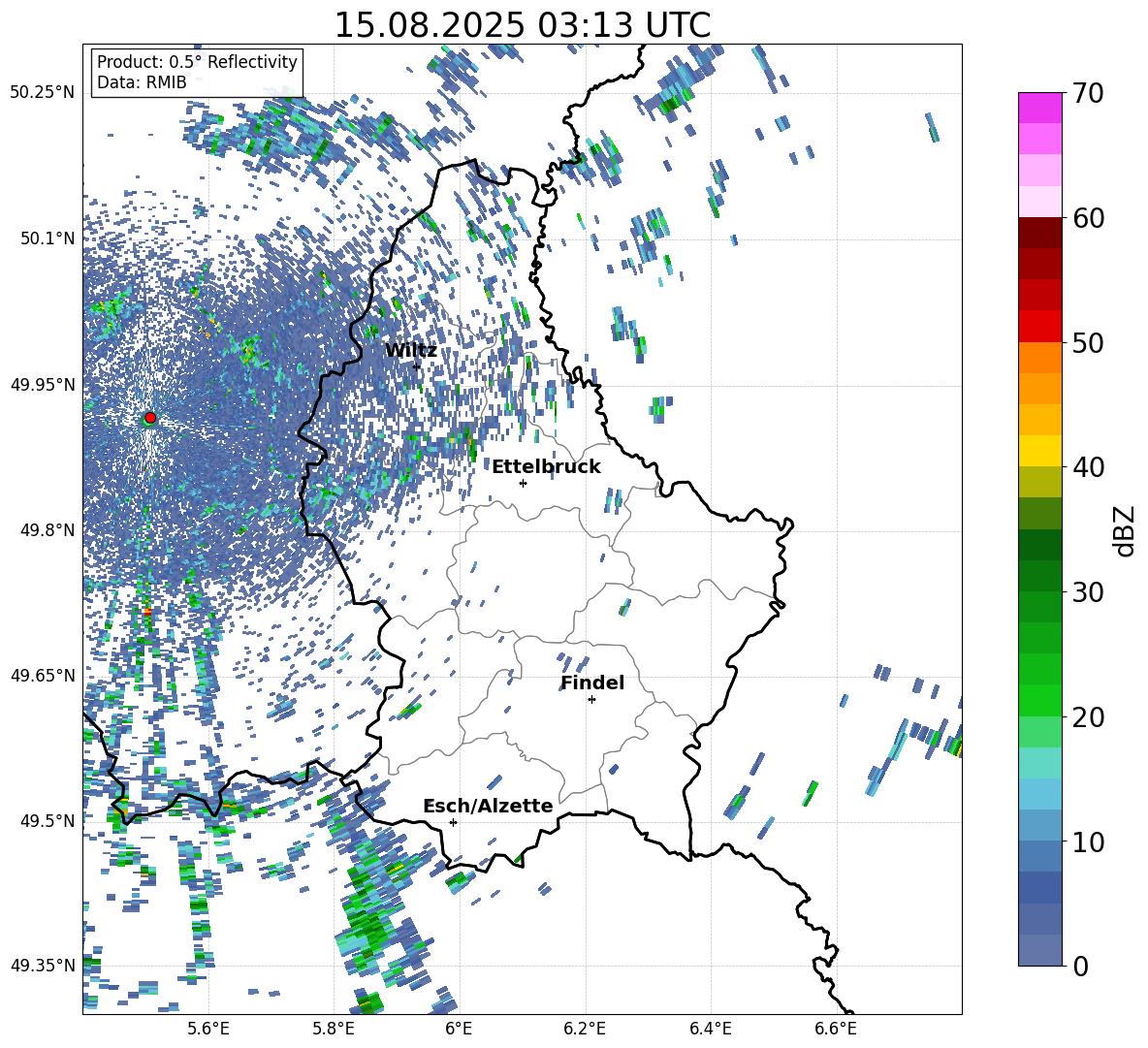Screen dimensions: 1148x1048
Task: Click the 49.5°N latitude label
Action: (47, 820)
